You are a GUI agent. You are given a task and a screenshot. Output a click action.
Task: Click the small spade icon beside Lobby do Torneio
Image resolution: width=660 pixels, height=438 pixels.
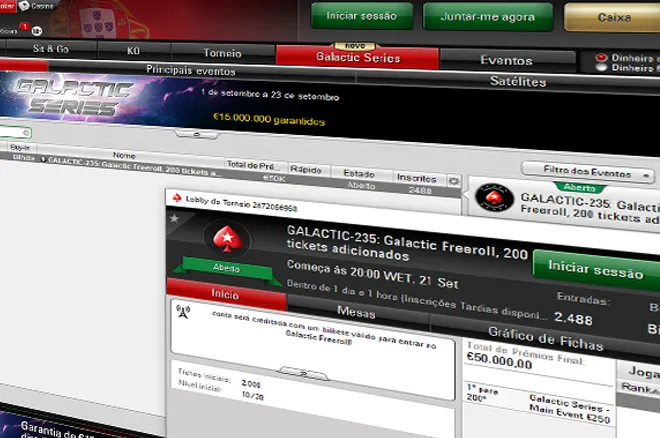click(177, 197)
